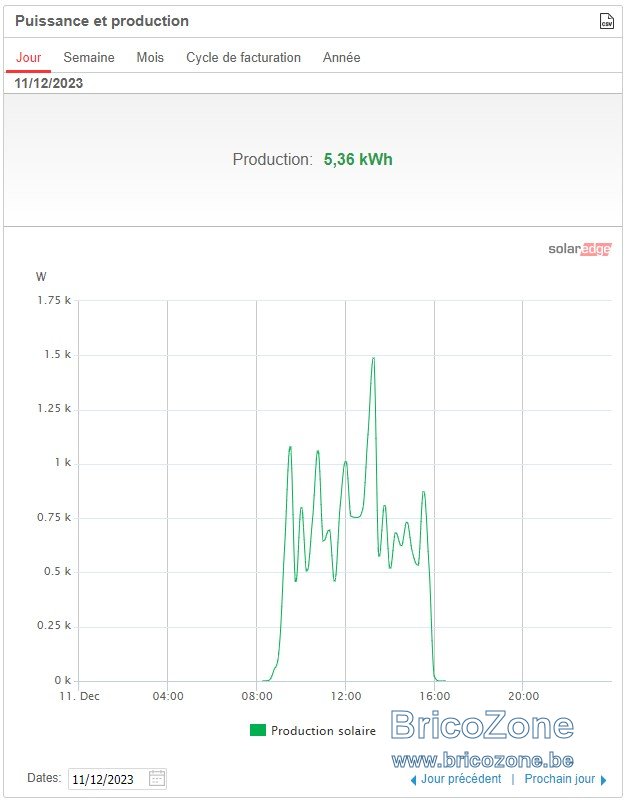Open the Cycle de facturation tab
The image size is (627, 804).
pos(244,57)
